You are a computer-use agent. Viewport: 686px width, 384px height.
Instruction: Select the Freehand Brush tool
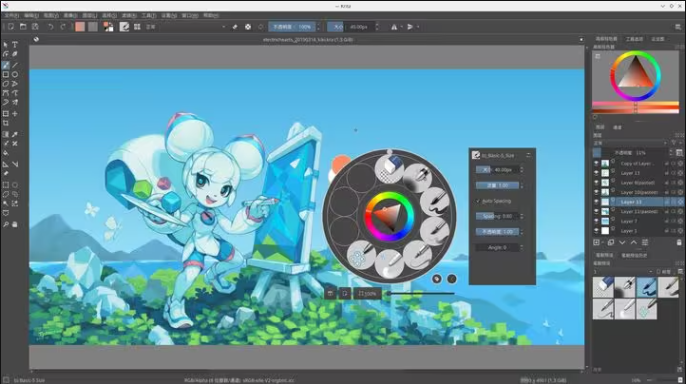click(x=6, y=65)
